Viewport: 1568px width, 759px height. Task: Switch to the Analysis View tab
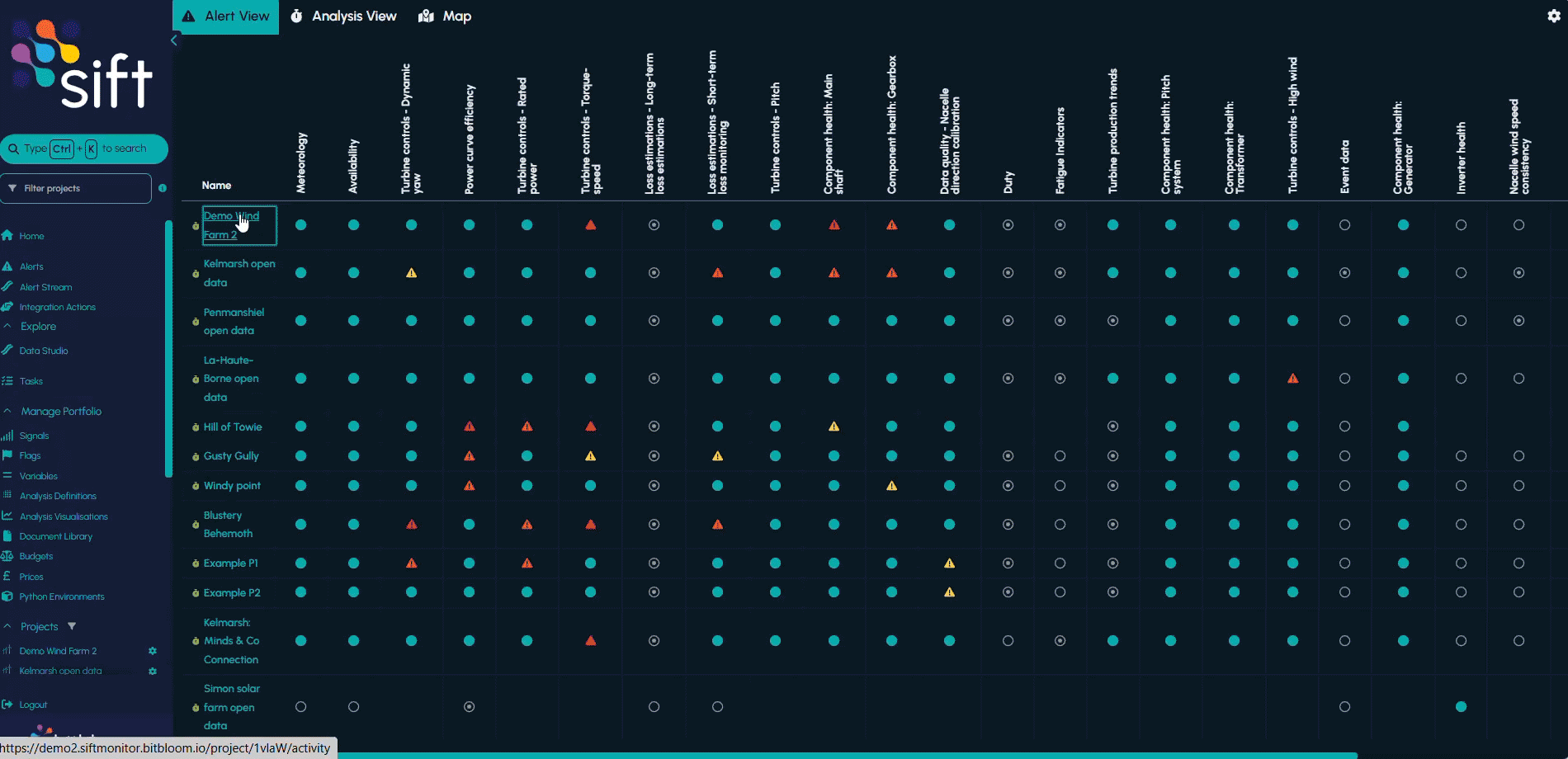343,16
